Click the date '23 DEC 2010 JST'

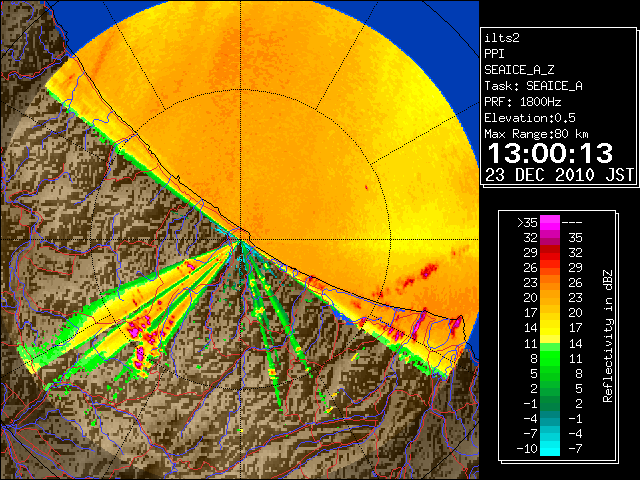[x=559, y=175]
